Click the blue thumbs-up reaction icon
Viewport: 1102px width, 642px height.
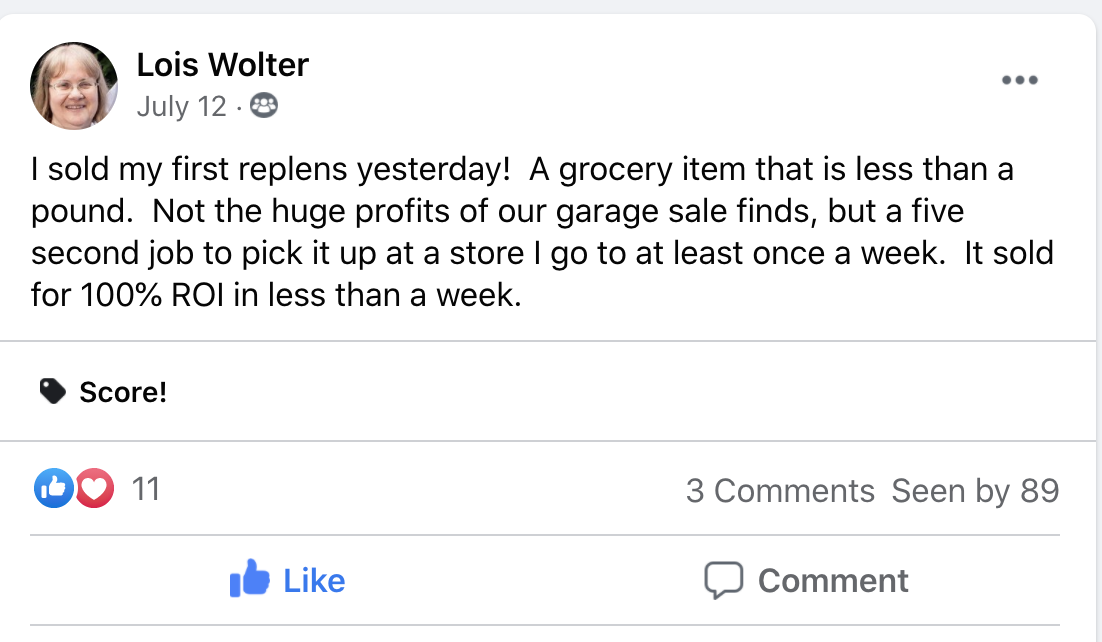click(54, 489)
